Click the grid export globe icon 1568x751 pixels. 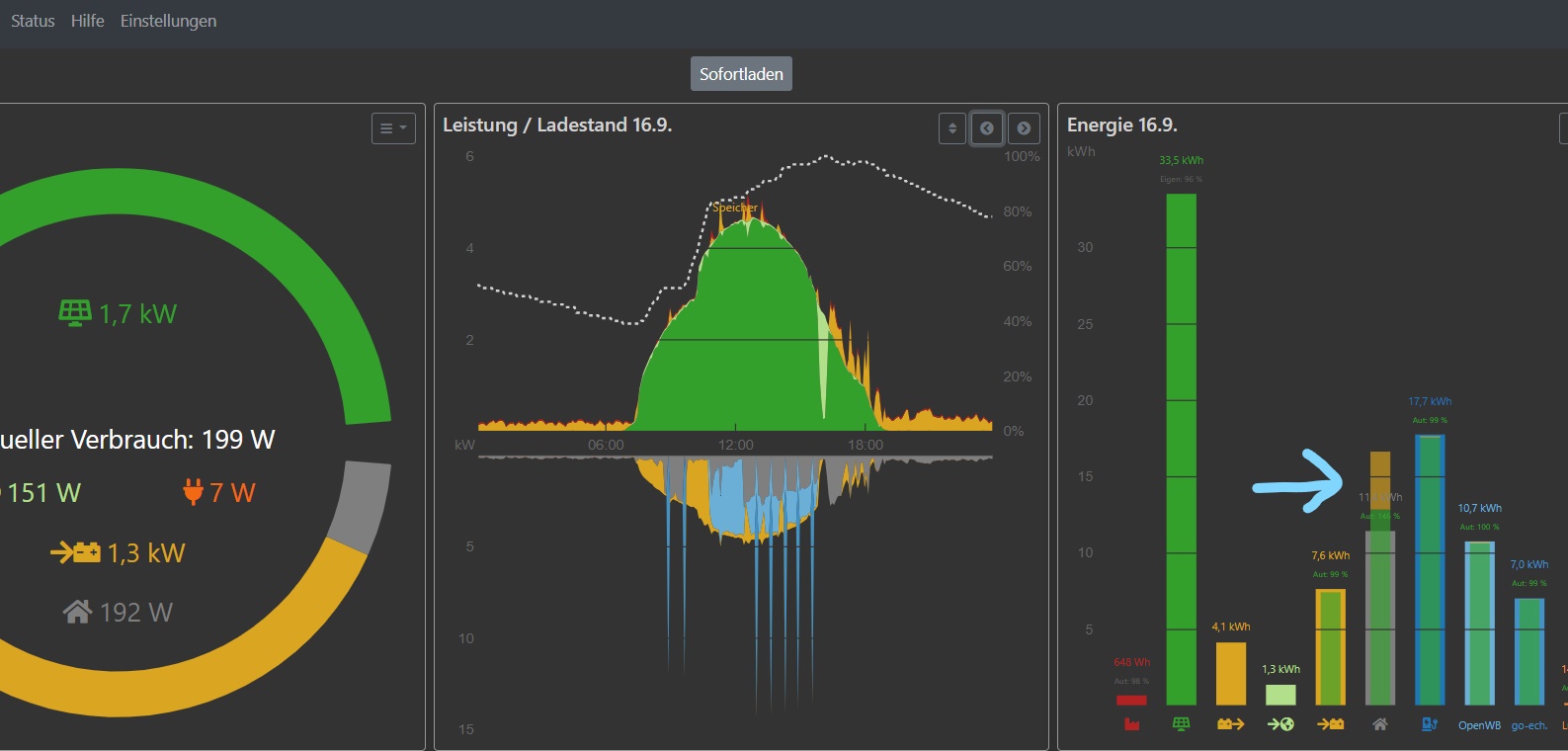pyautogui.click(x=1280, y=724)
